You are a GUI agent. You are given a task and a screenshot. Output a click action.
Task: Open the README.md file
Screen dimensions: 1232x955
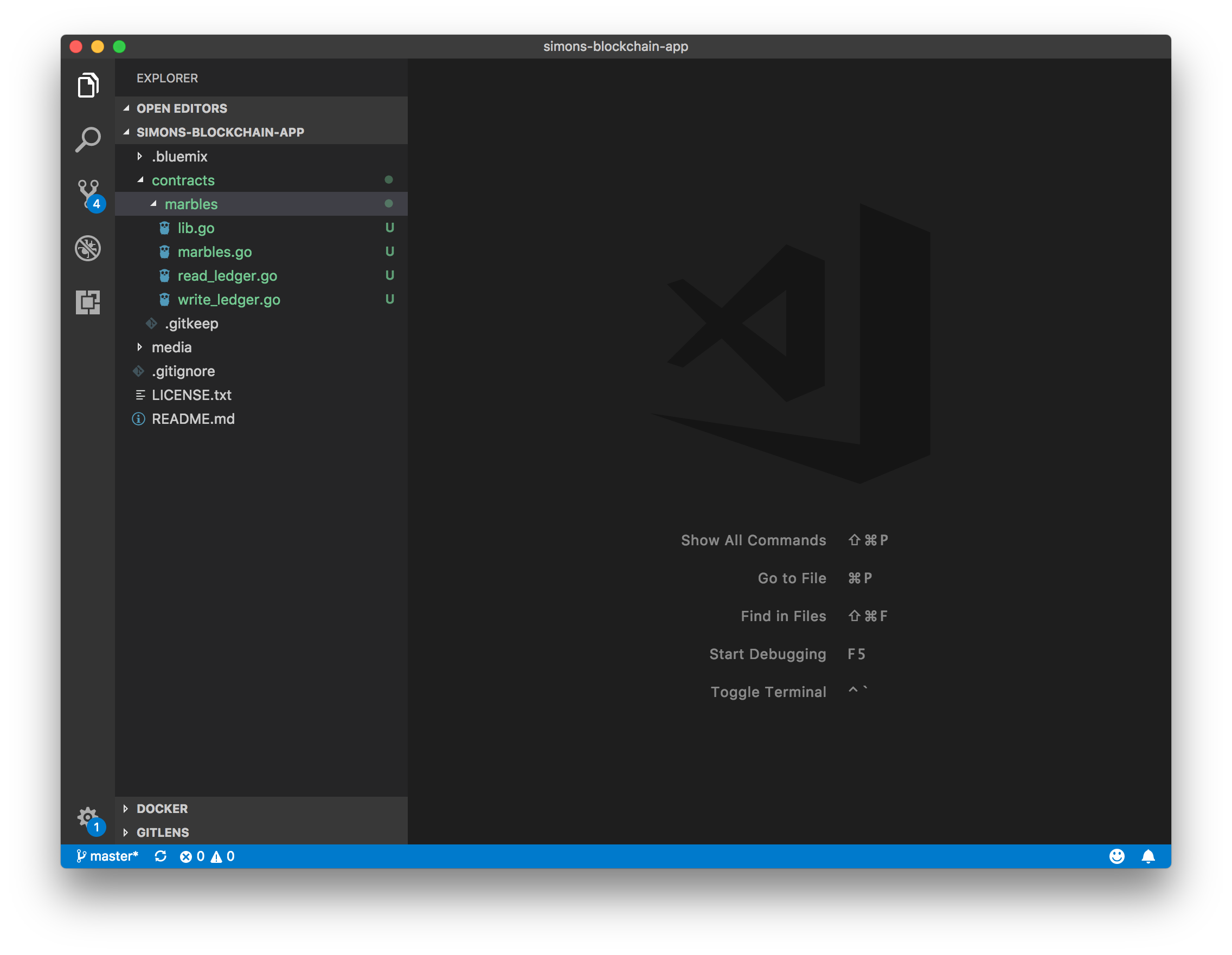coord(193,419)
